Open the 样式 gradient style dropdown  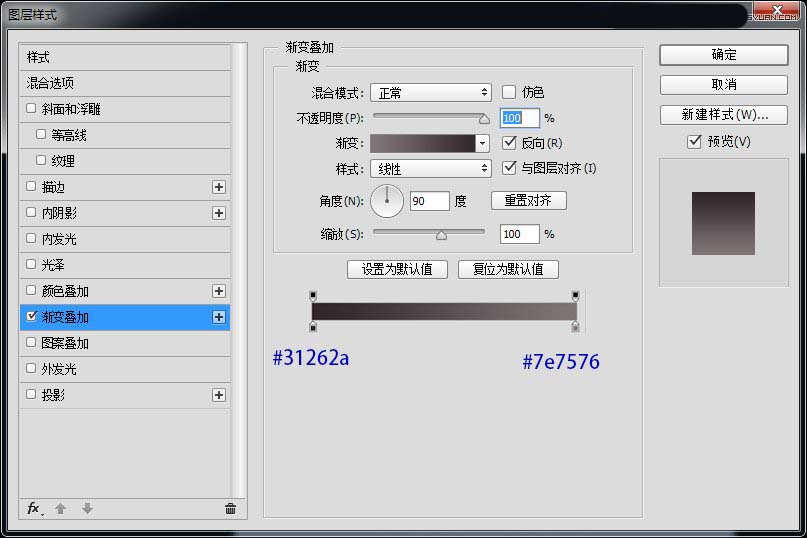tap(430, 169)
